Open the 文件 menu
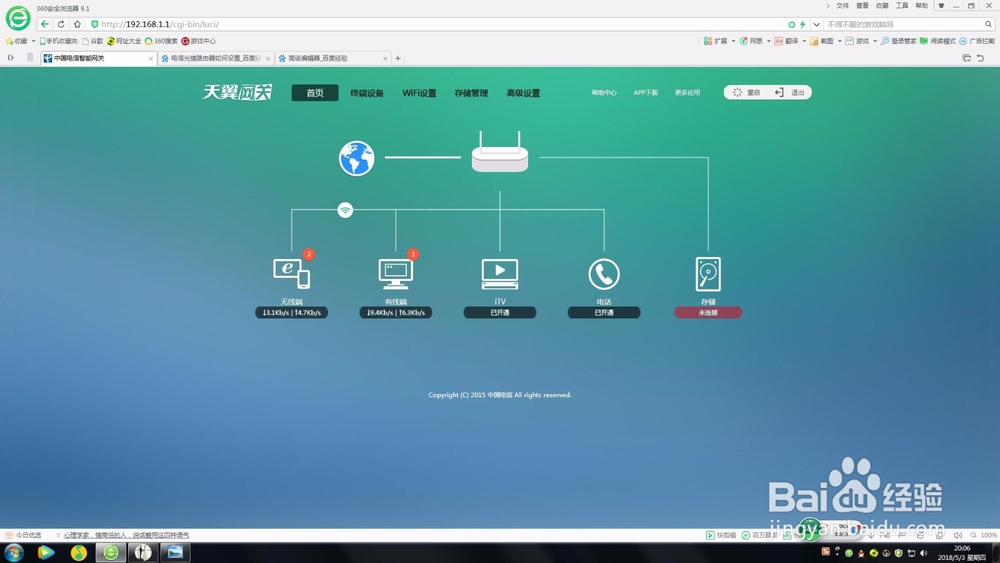This screenshot has height=563, width=1000. pos(842,6)
